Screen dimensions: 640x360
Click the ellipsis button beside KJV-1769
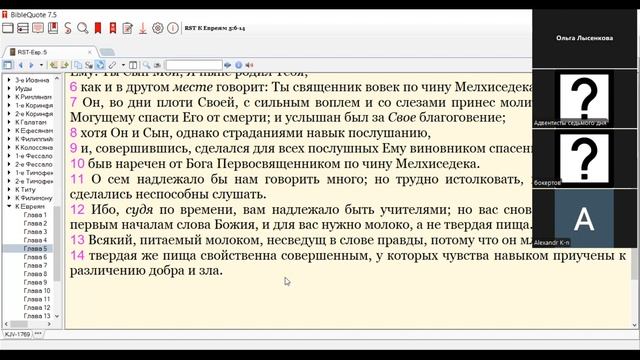38,334
